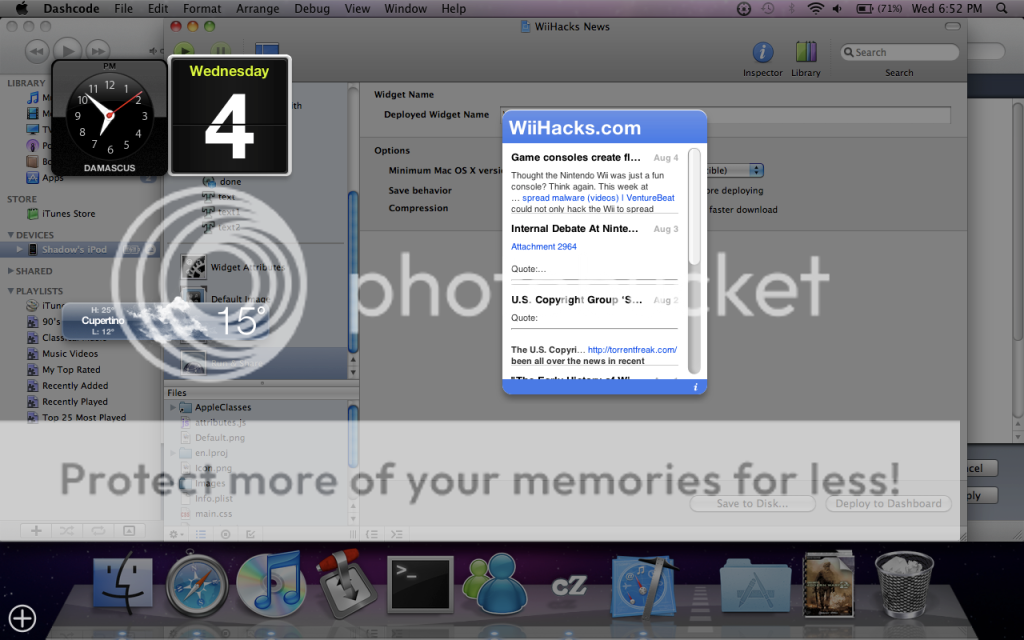The width and height of the screenshot is (1024, 640).
Task: Click the right arrow-list icon in bottom bar
Action: pyautogui.click(x=396, y=534)
